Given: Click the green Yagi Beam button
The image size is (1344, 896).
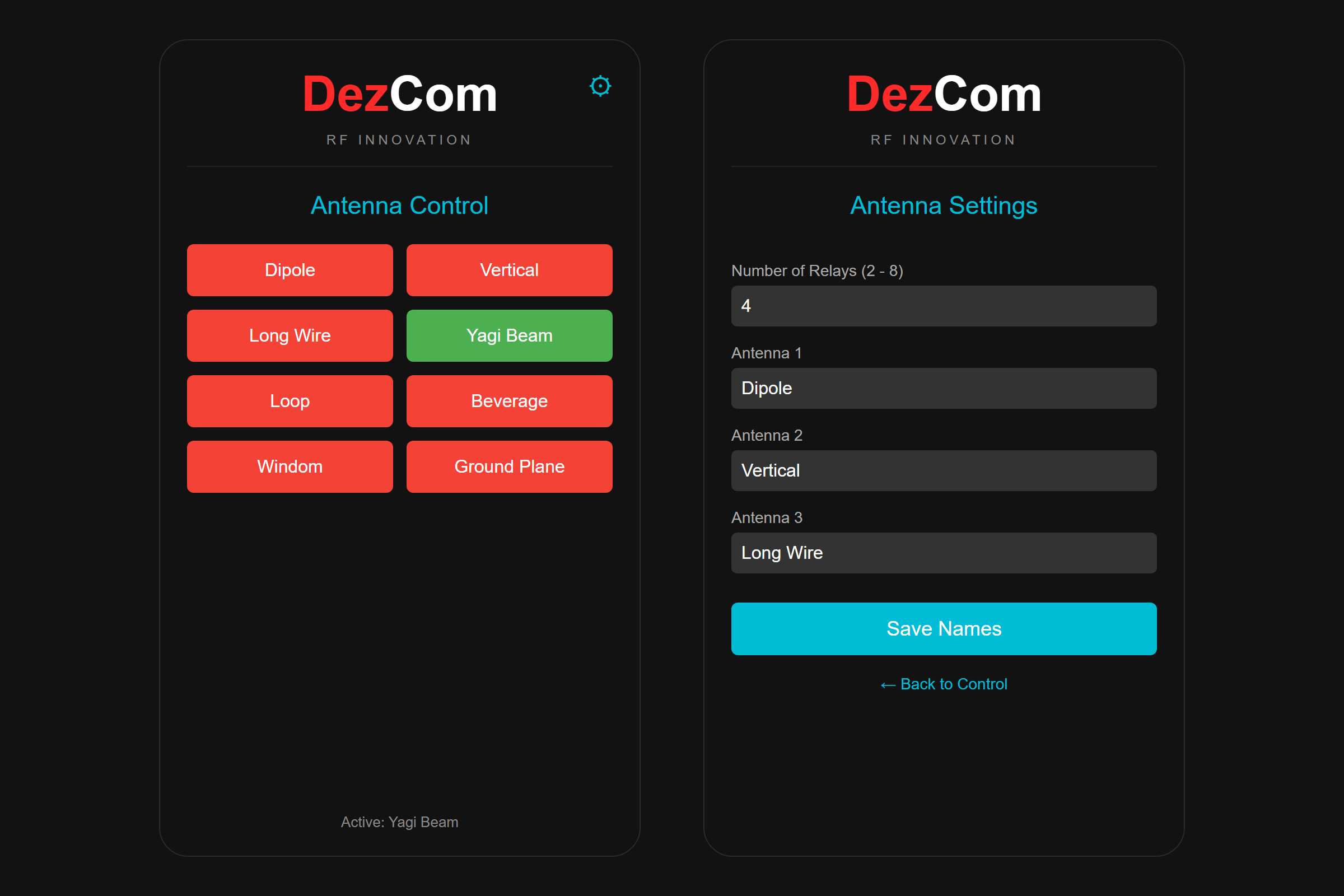Looking at the screenshot, I should pos(509,335).
